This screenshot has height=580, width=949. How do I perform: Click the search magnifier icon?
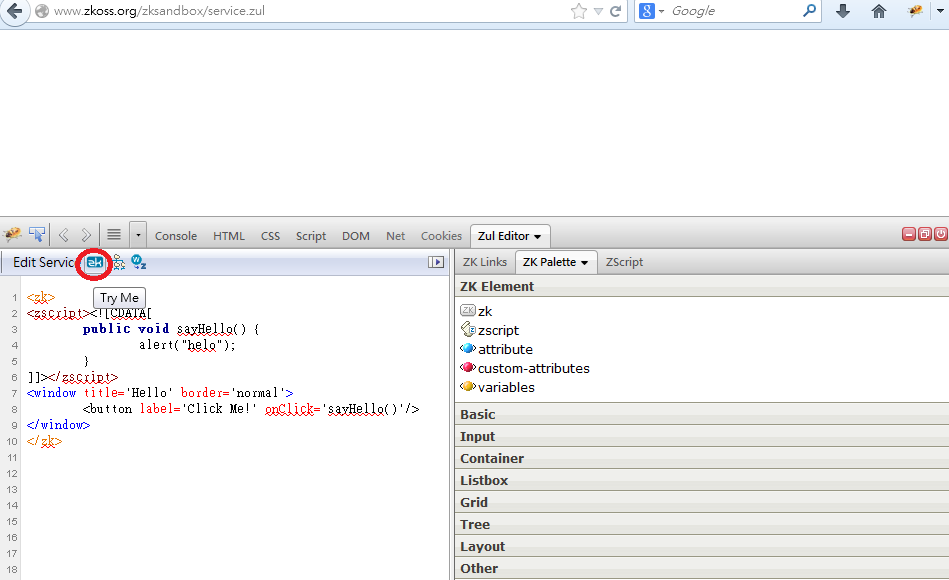(x=809, y=10)
